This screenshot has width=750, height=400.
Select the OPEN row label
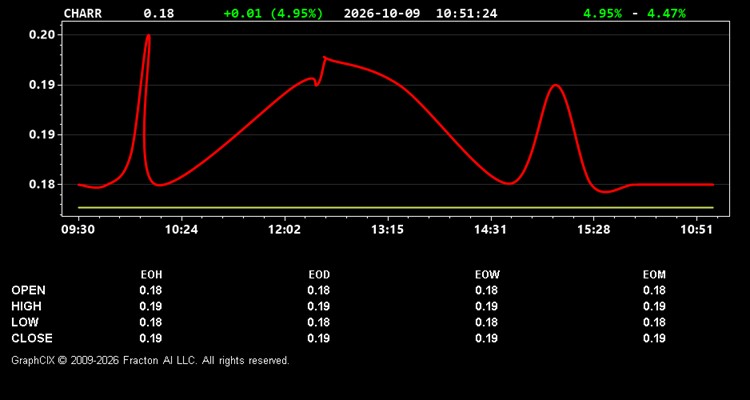pyautogui.click(x=29, y=290)
